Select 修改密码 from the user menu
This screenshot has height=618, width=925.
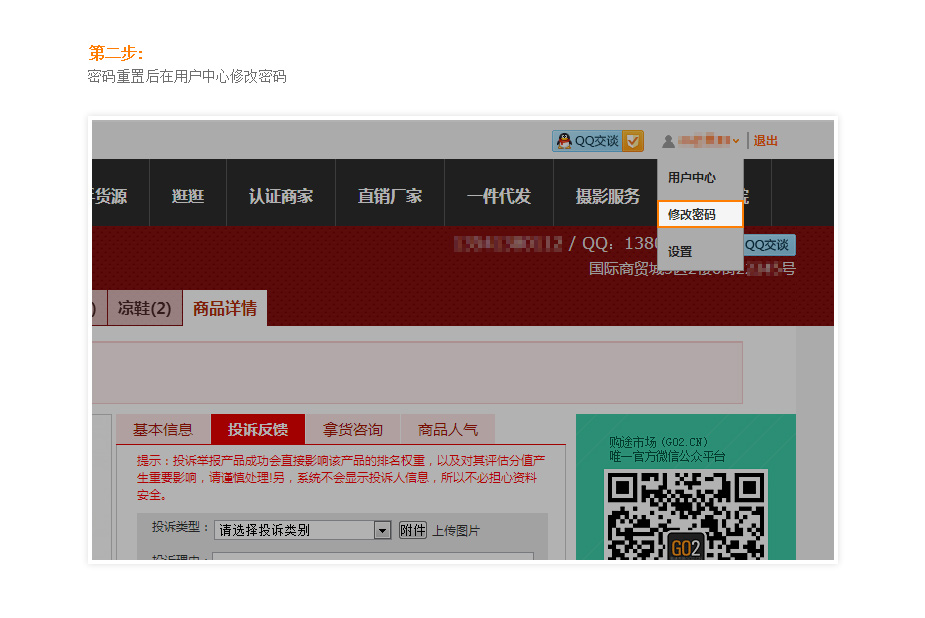pos(700,215)
